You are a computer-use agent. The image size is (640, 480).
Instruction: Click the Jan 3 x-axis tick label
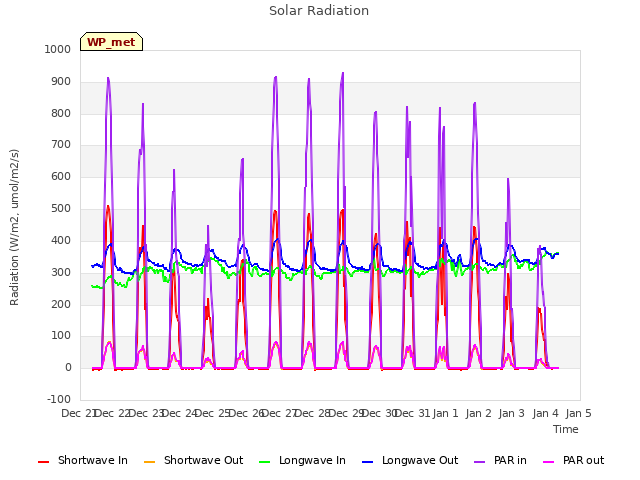pos(511,413)
